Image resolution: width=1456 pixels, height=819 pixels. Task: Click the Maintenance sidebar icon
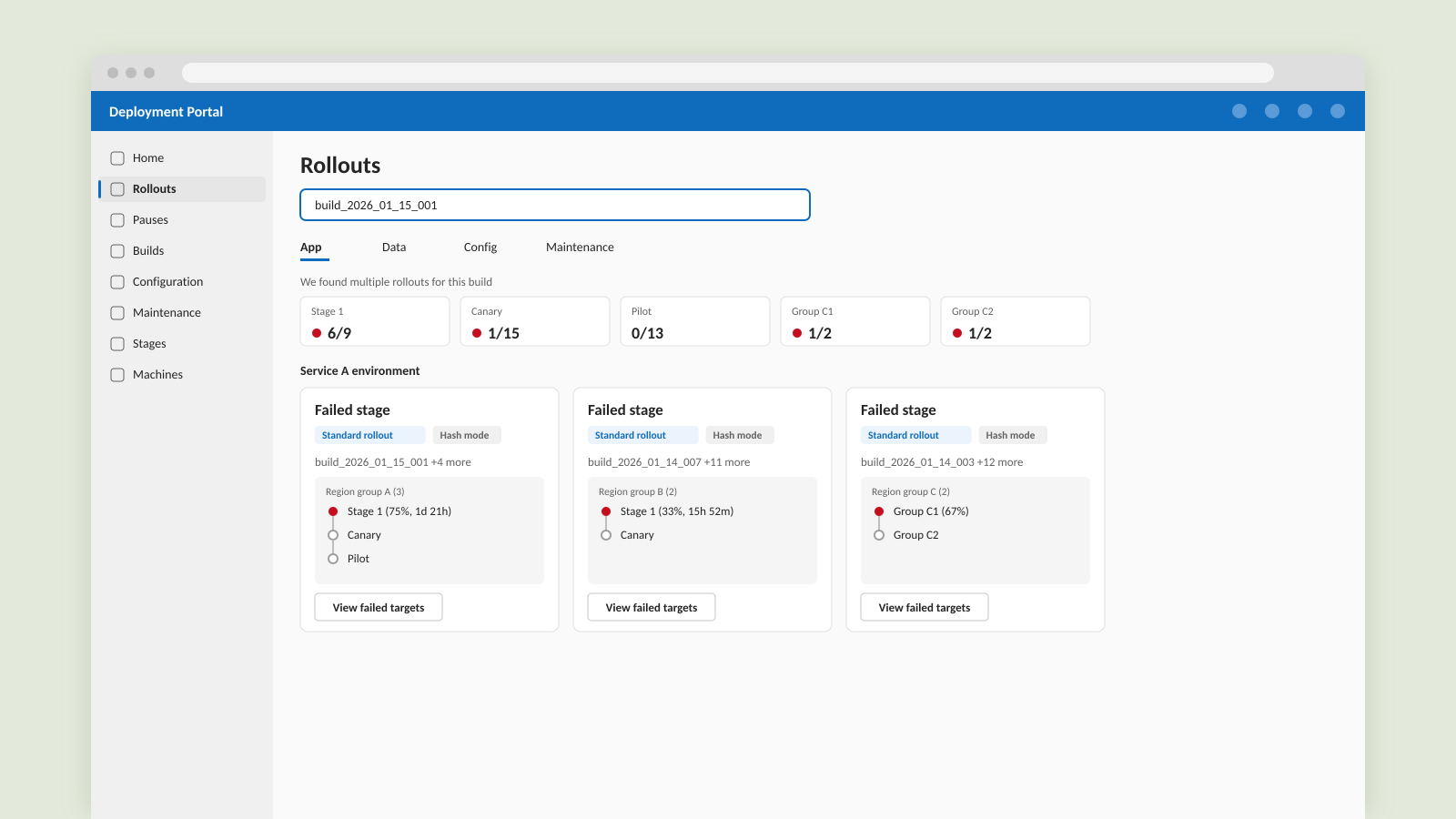[x=117, y=313]
